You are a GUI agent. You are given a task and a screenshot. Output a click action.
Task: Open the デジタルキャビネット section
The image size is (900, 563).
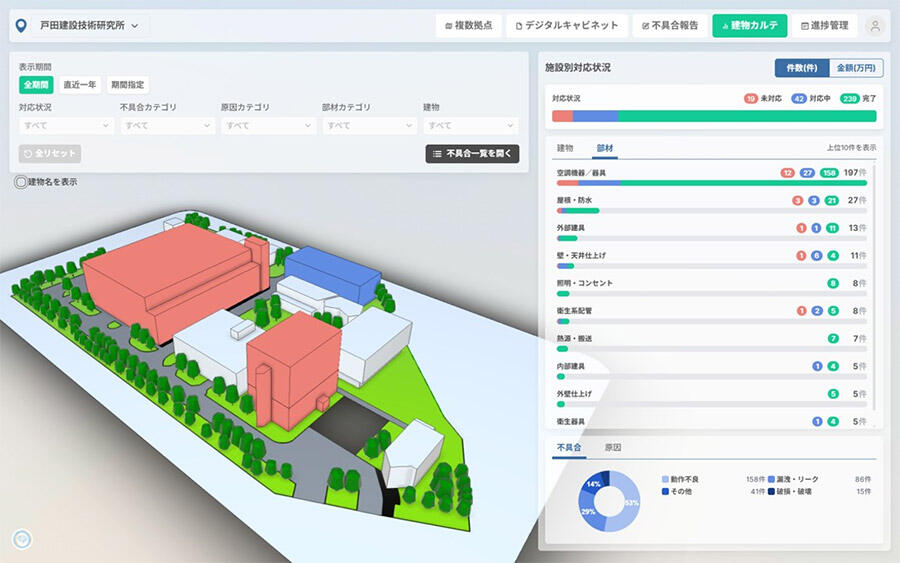[567, 26]
